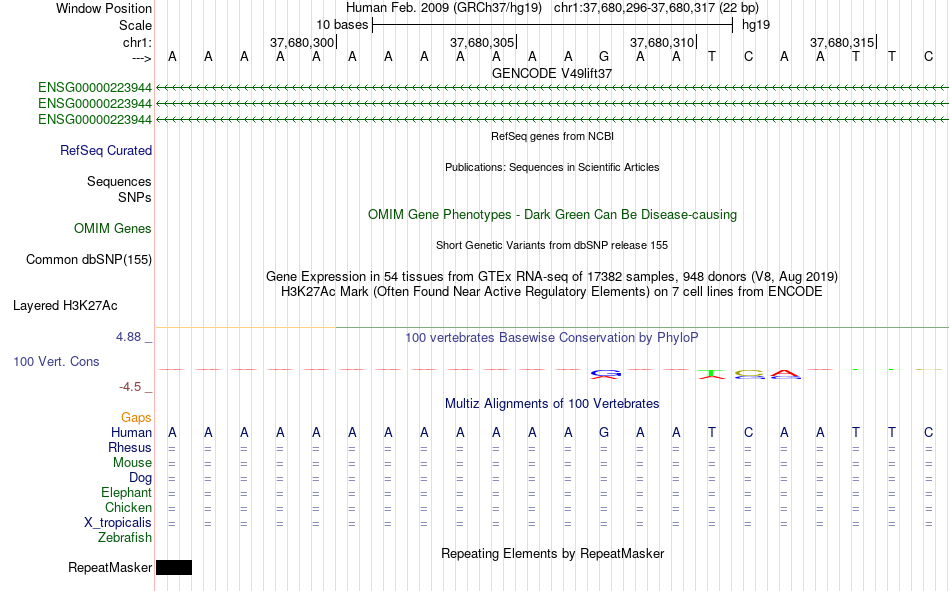
Task: Click the green T logo in PhyloP track
Action: click(711, 374)
